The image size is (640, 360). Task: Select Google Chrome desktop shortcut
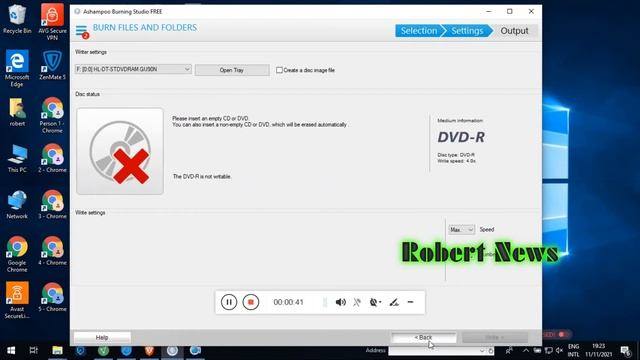(17, 254)
